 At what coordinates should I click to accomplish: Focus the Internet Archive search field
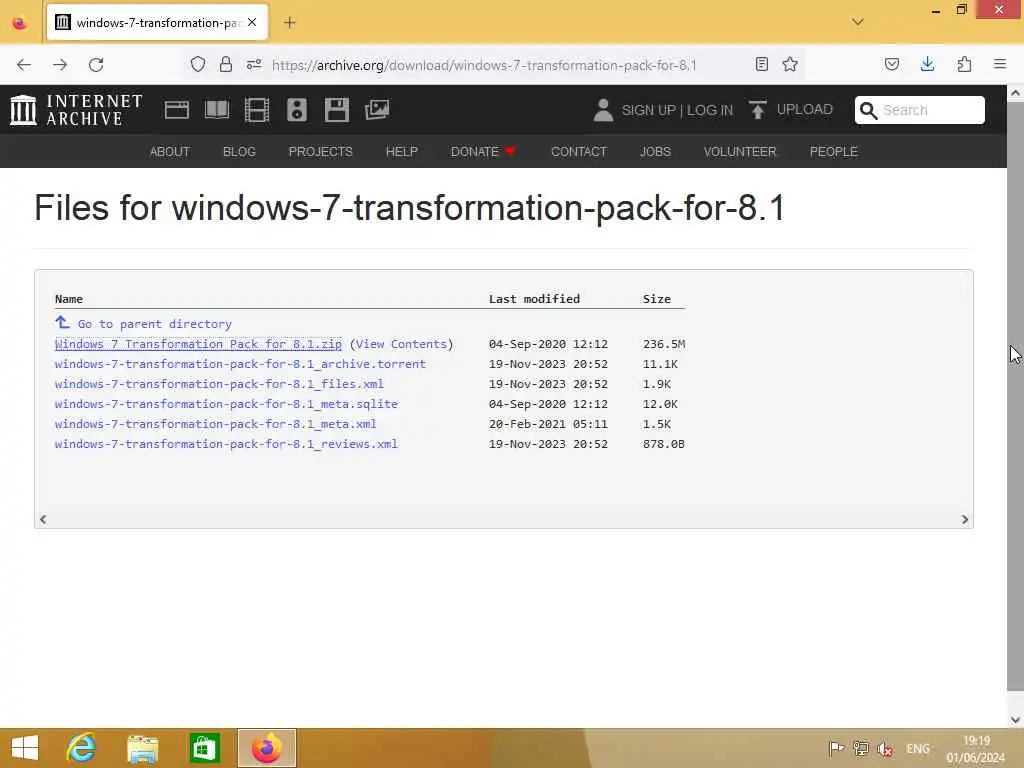pos(920,110)
